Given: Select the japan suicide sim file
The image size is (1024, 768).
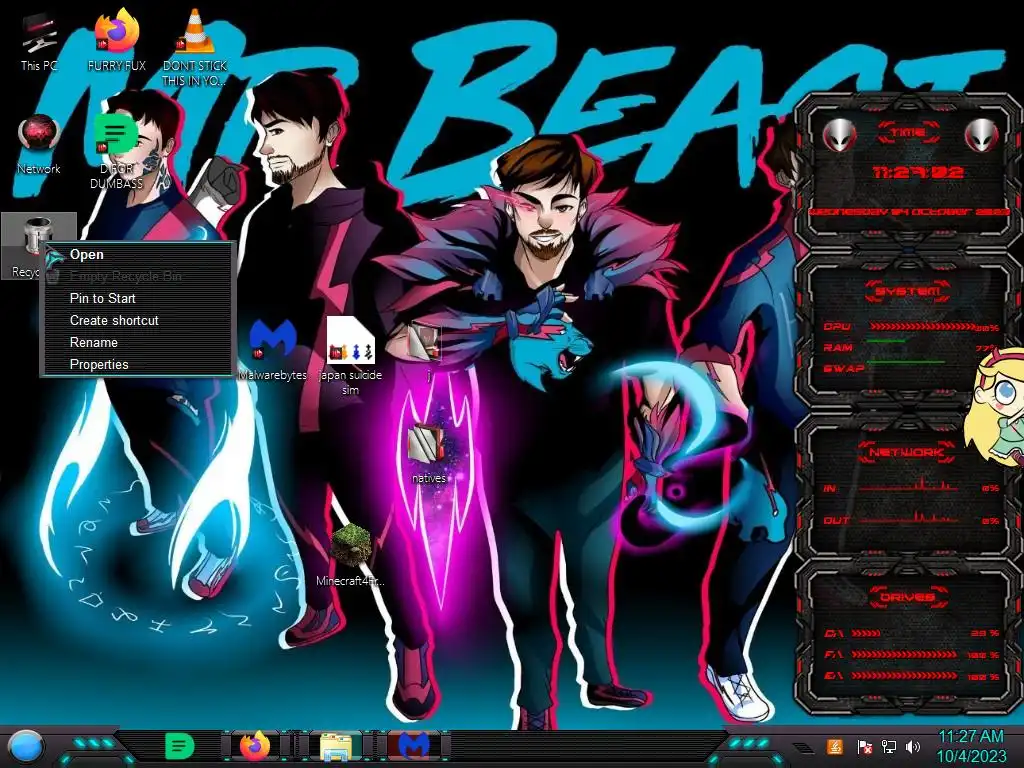Looking at the screenshot, I should 350,356.
